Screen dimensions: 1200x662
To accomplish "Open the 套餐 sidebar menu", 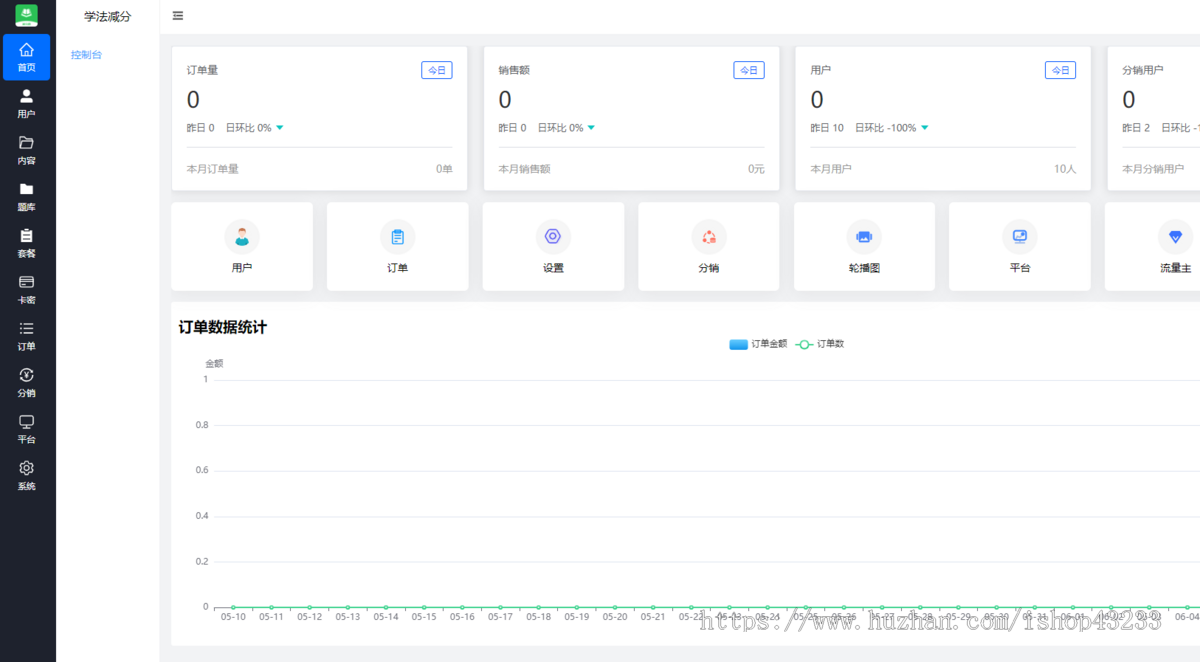I will pyautogui.click(x=27, y=243).
